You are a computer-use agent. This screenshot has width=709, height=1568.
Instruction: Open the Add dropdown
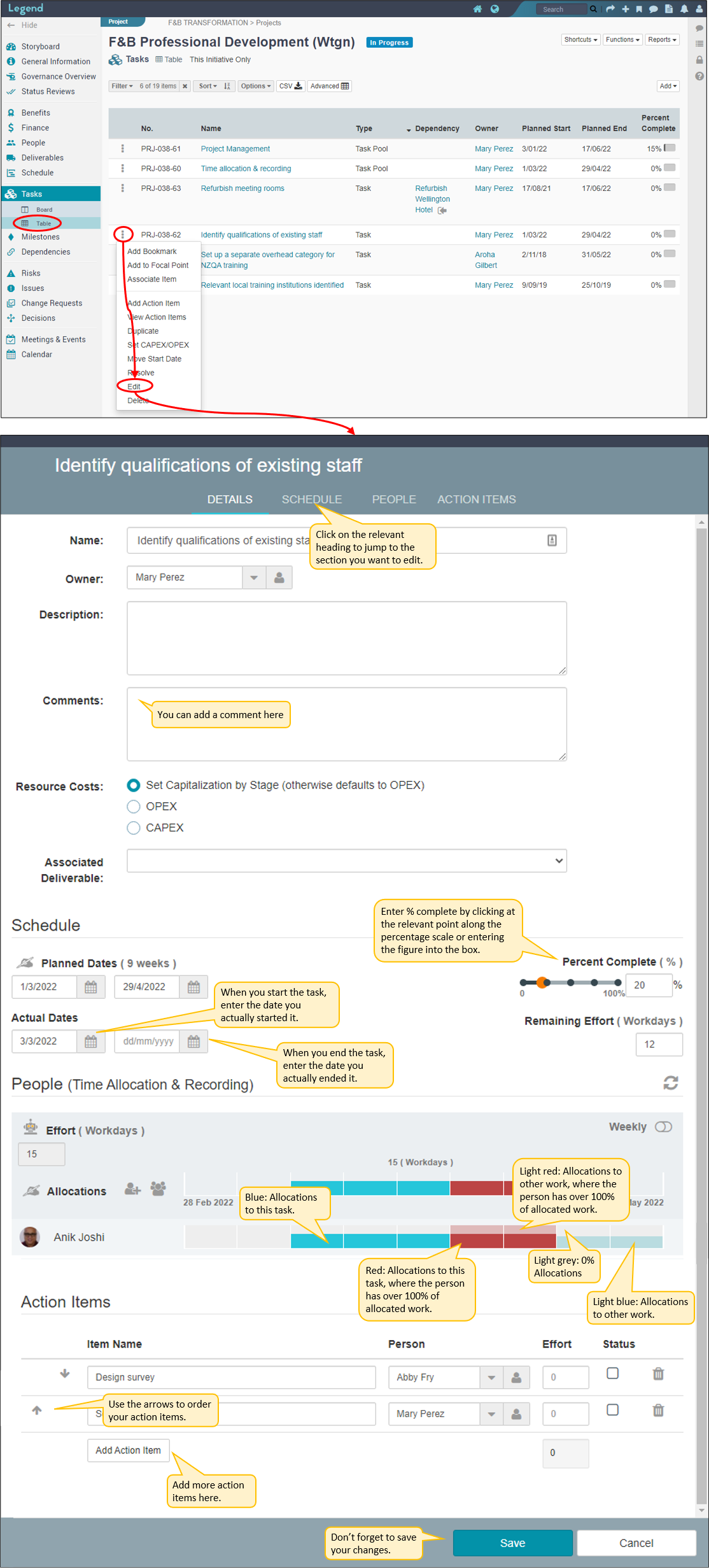click(668, 86)
